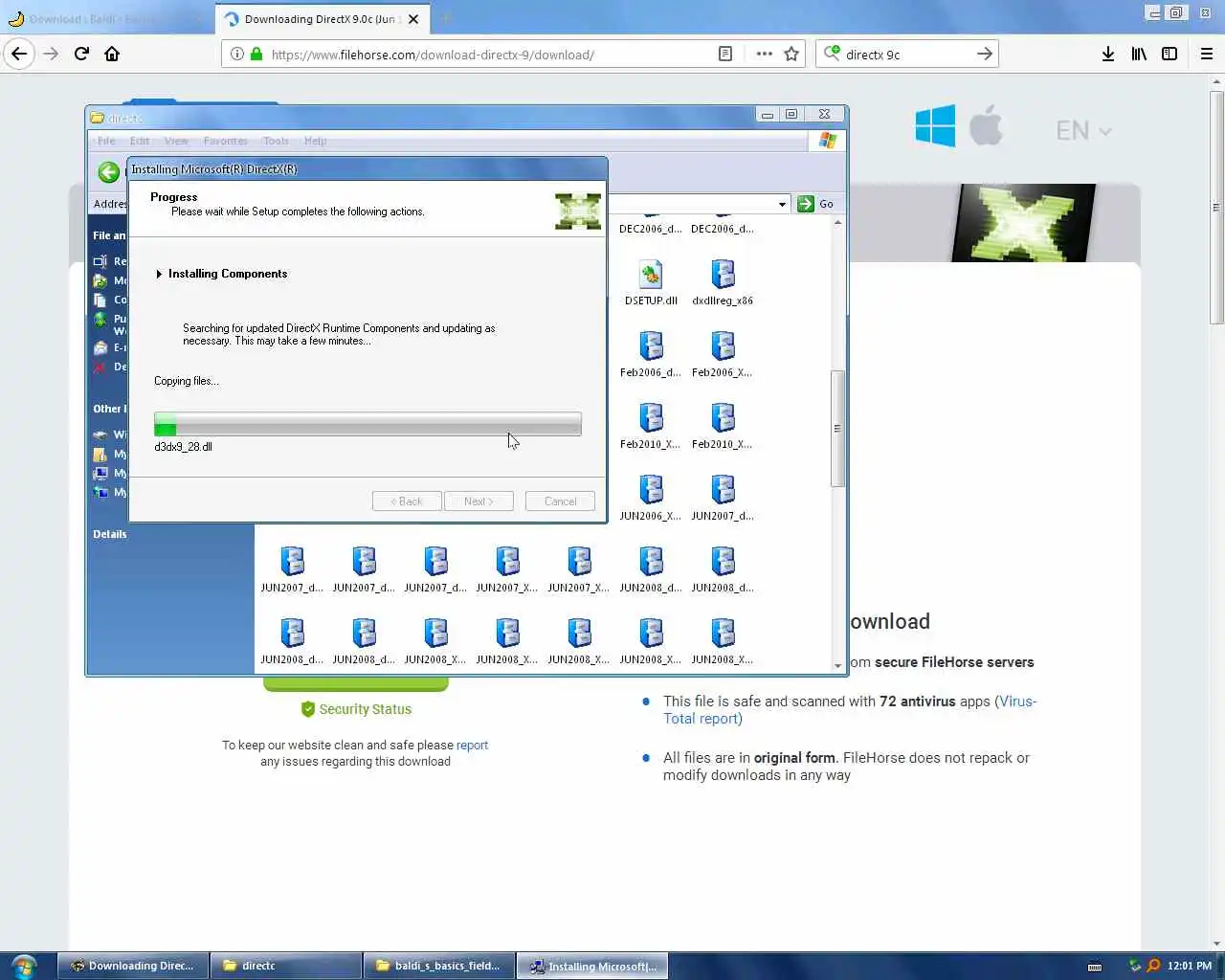Open Favorites menu in directc window

point(226,141)
